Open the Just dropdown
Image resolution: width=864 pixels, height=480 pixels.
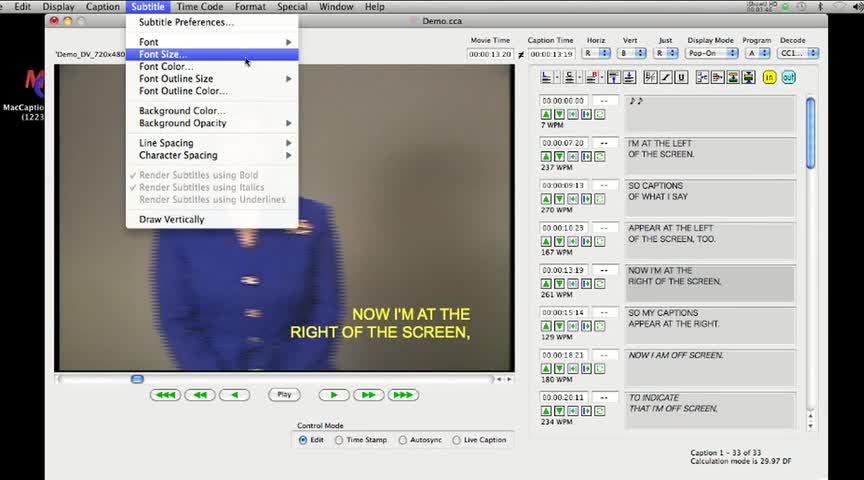[666, 53]
